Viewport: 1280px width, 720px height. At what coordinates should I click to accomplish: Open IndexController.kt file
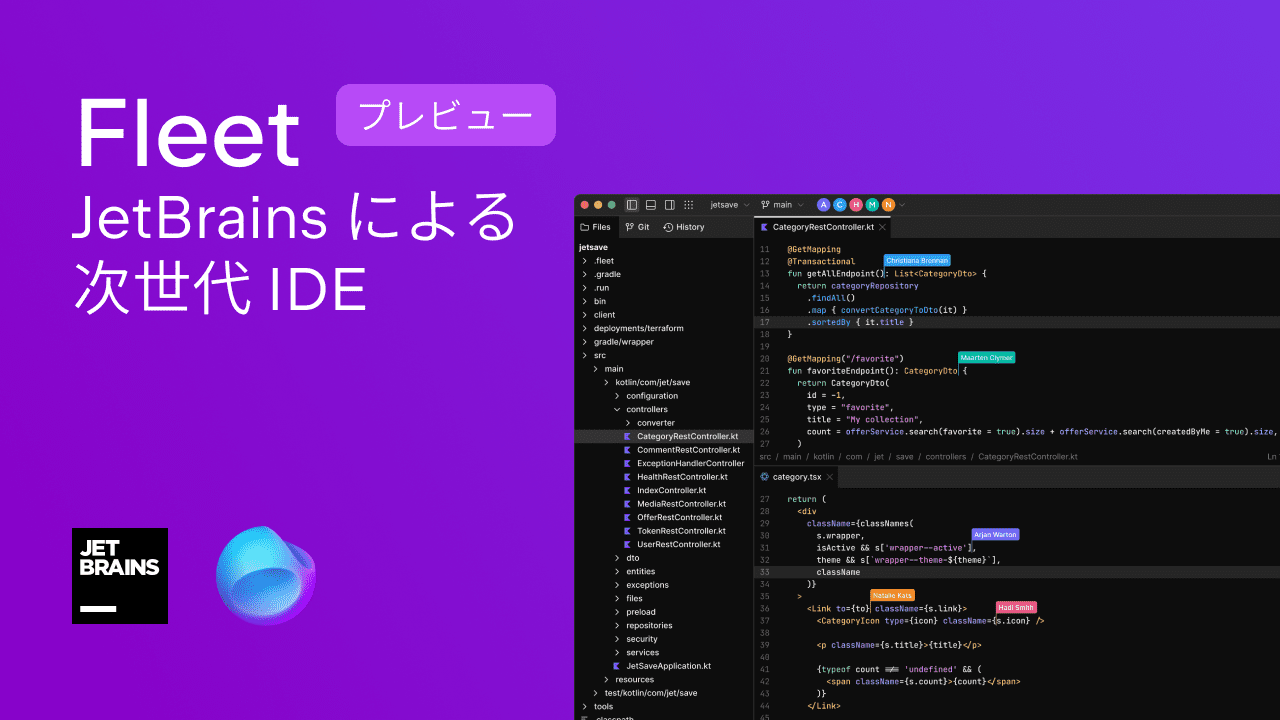click(x=671, y=490)
